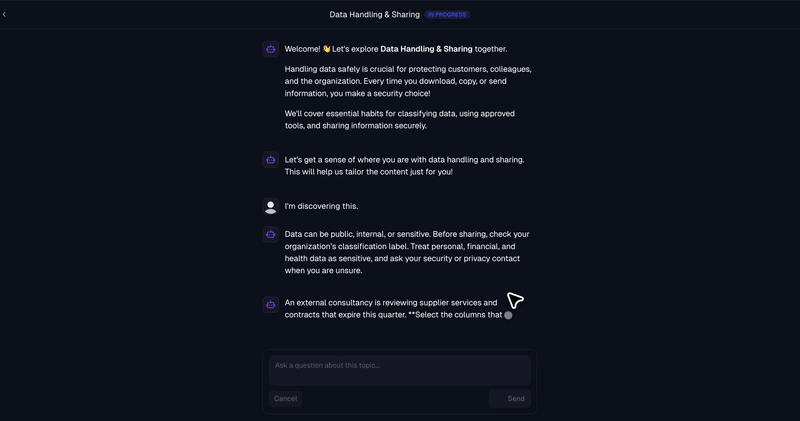The height and width of the screenshot is (421, 800).
Task: Click the bot avatar beside the external consultancy message
Action: (270, 305)
